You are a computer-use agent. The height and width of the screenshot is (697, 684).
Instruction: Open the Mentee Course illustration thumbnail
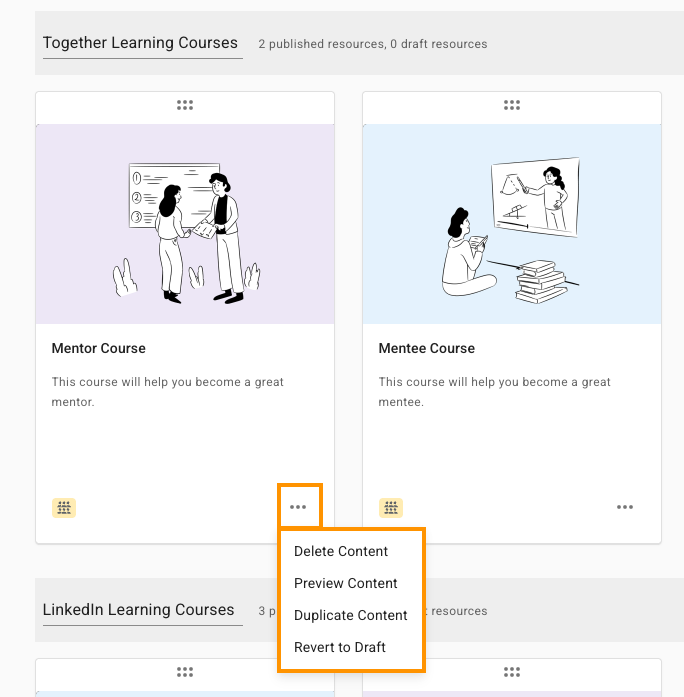(x=512, y=224)
